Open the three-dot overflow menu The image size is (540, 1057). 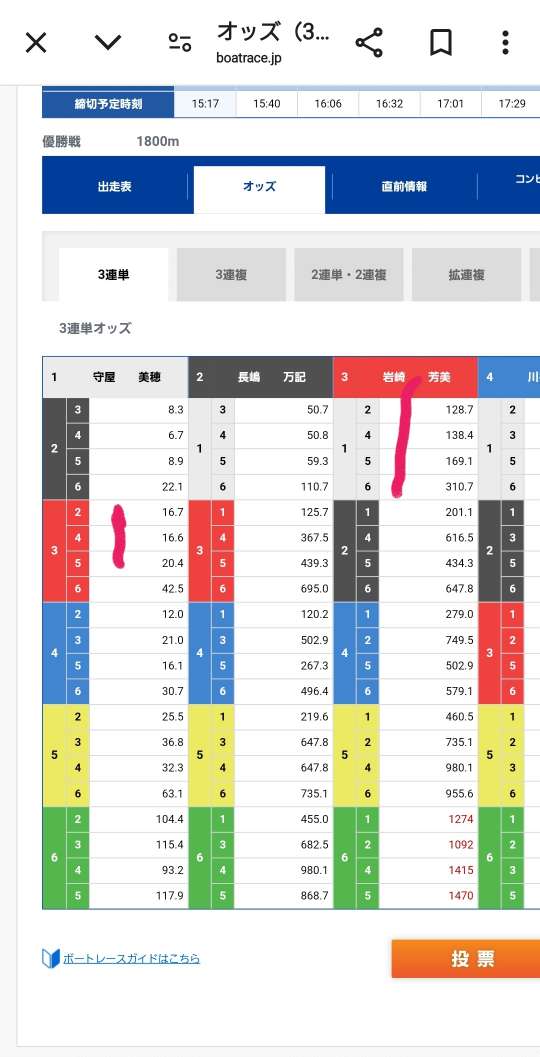pyautogui.click(x=505, y=43)
